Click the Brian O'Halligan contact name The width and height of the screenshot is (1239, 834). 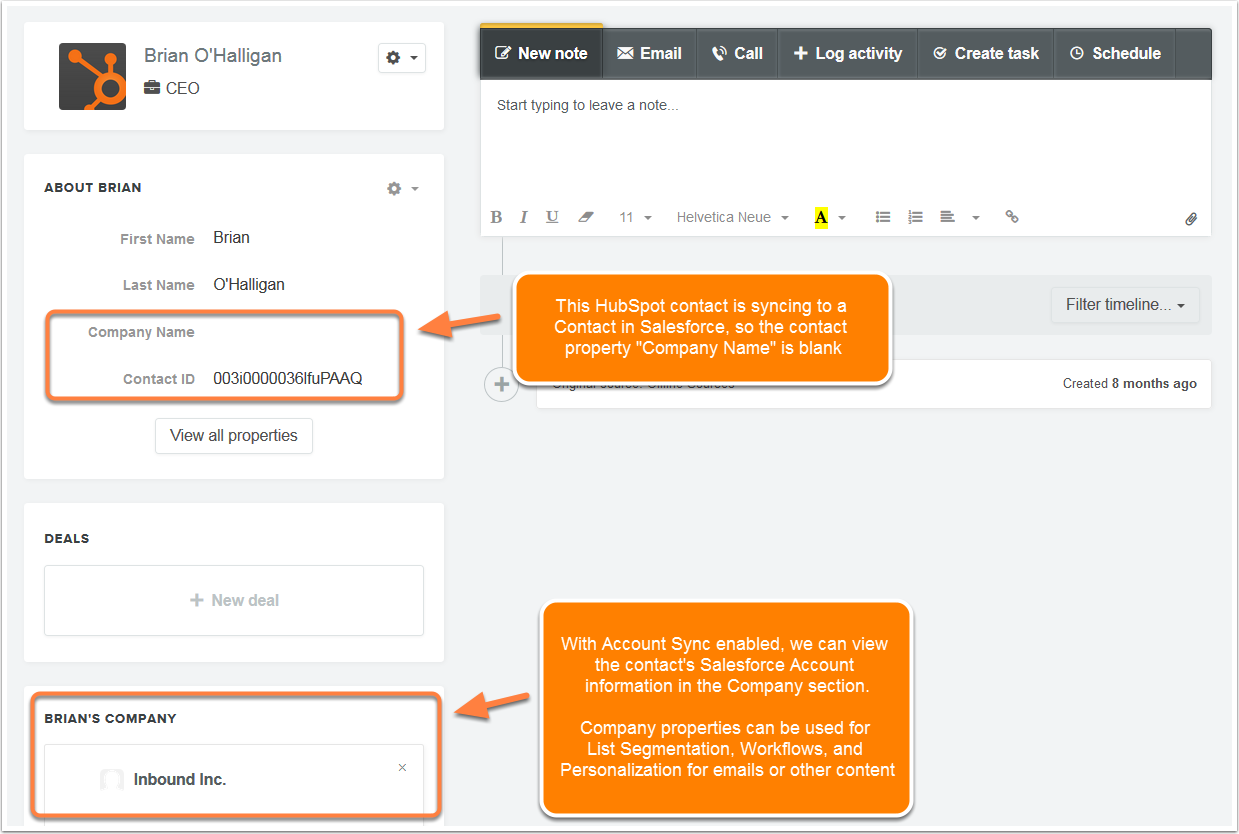point(213,55)
